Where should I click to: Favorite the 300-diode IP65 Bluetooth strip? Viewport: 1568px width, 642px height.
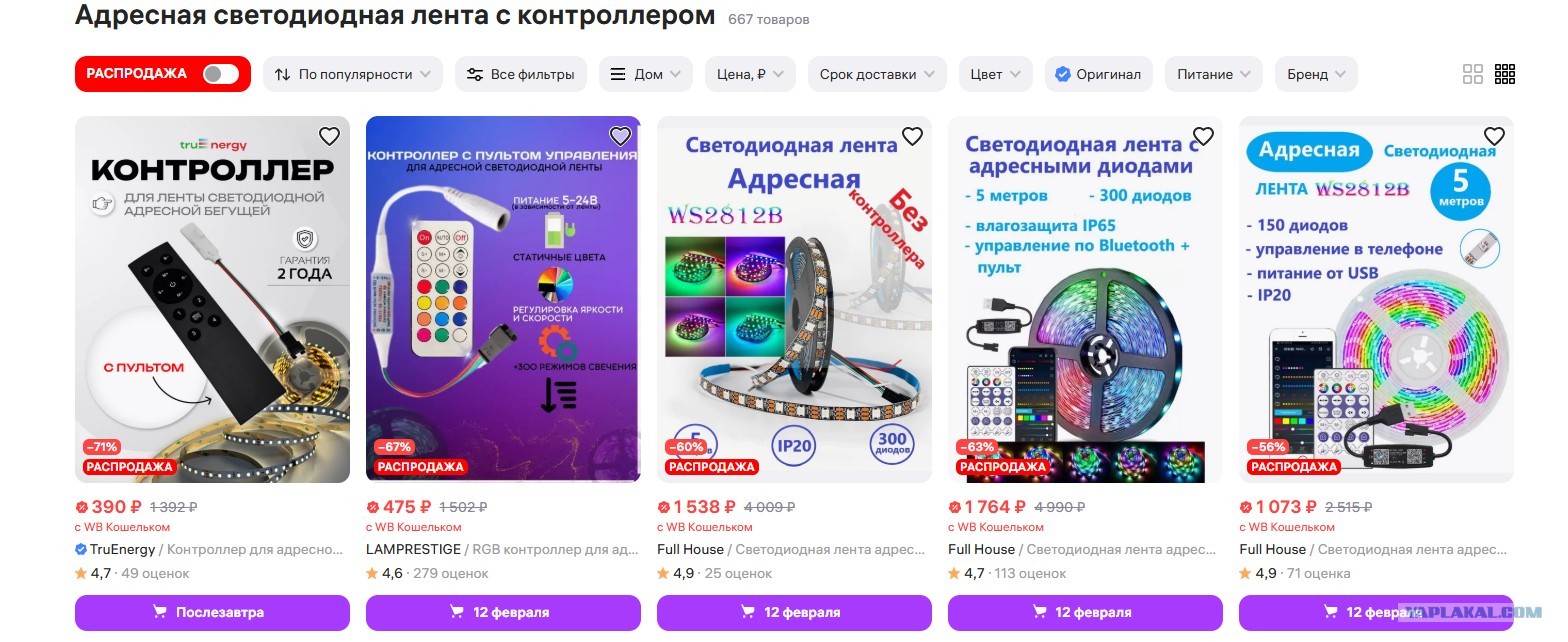click(1203, 137)
